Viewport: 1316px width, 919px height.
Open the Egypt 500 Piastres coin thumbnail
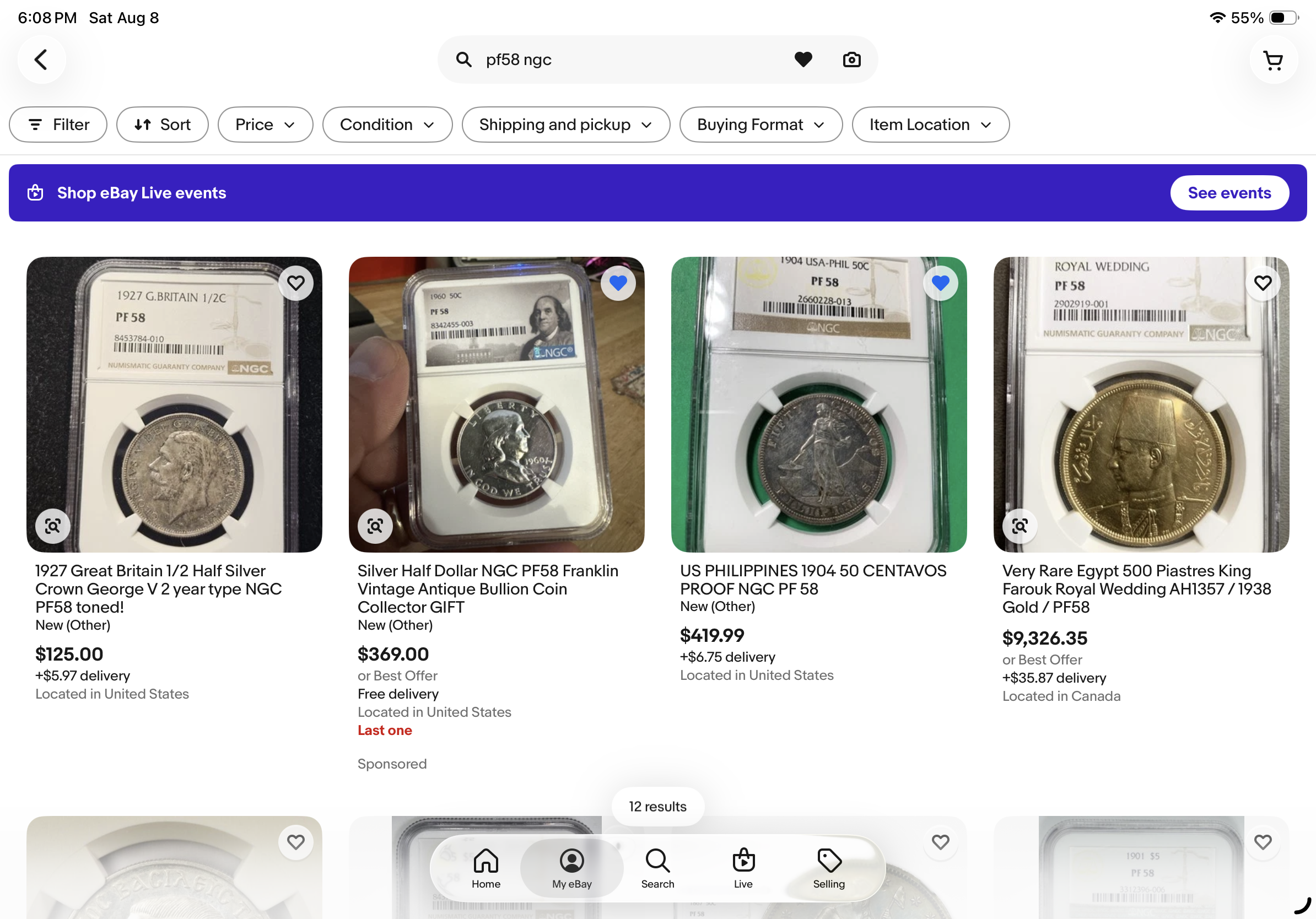click(1141, 404)
